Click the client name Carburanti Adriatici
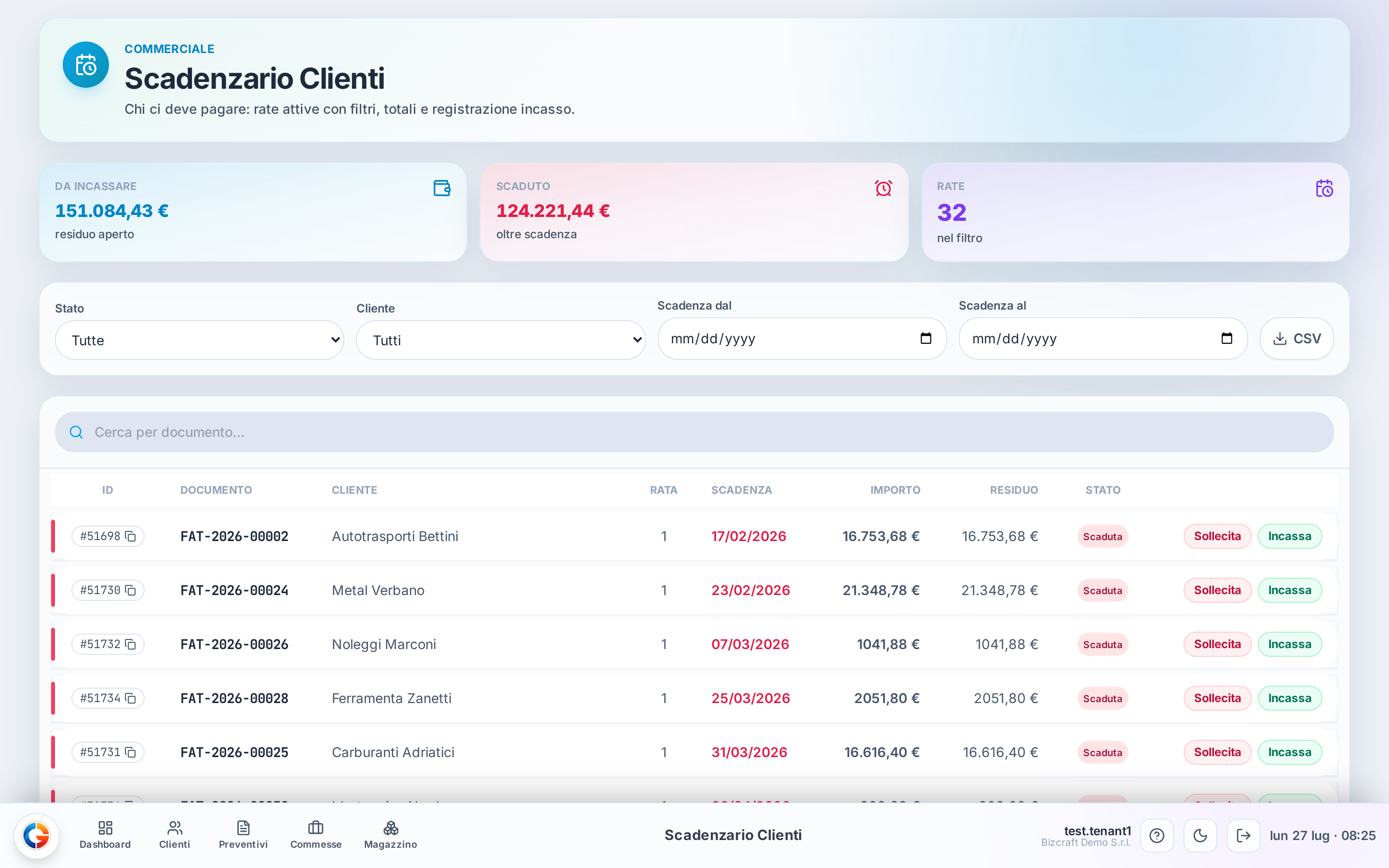This screenshot has height=868, width=1389. 393,752
